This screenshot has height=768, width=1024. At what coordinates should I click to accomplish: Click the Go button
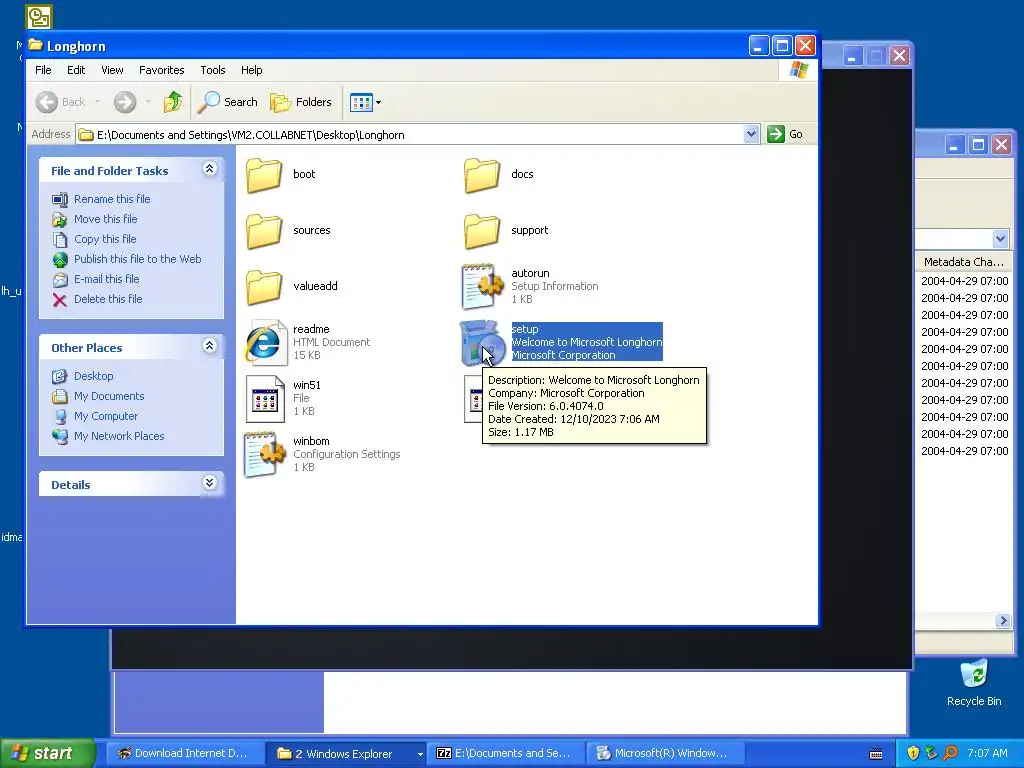coord(786,135)
